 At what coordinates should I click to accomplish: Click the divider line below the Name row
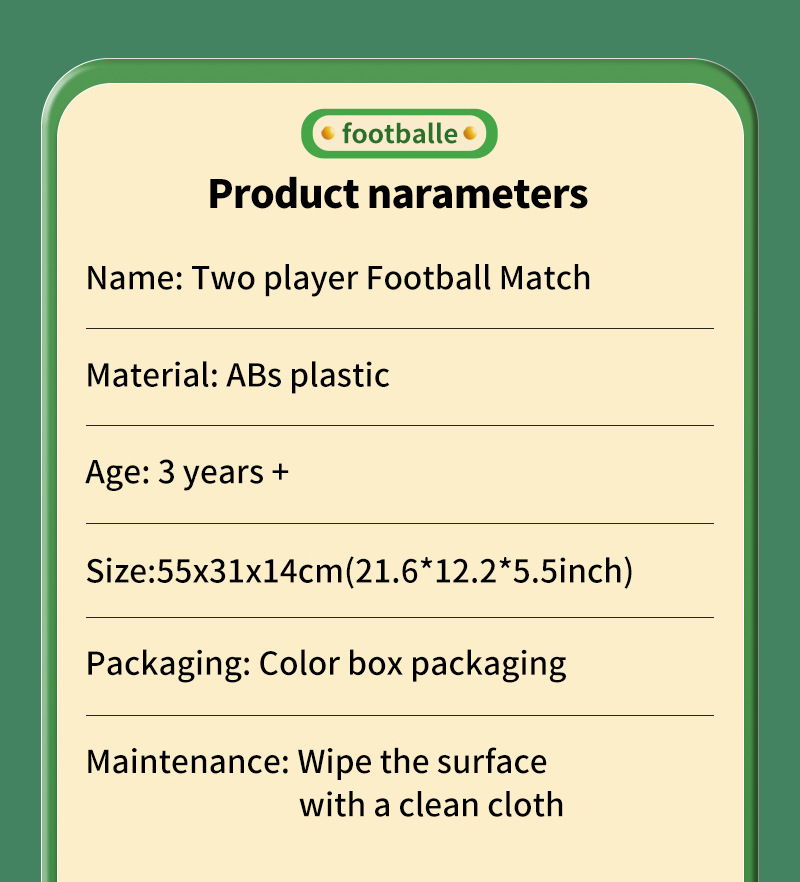pyautogui.click(x=399, y=328)
